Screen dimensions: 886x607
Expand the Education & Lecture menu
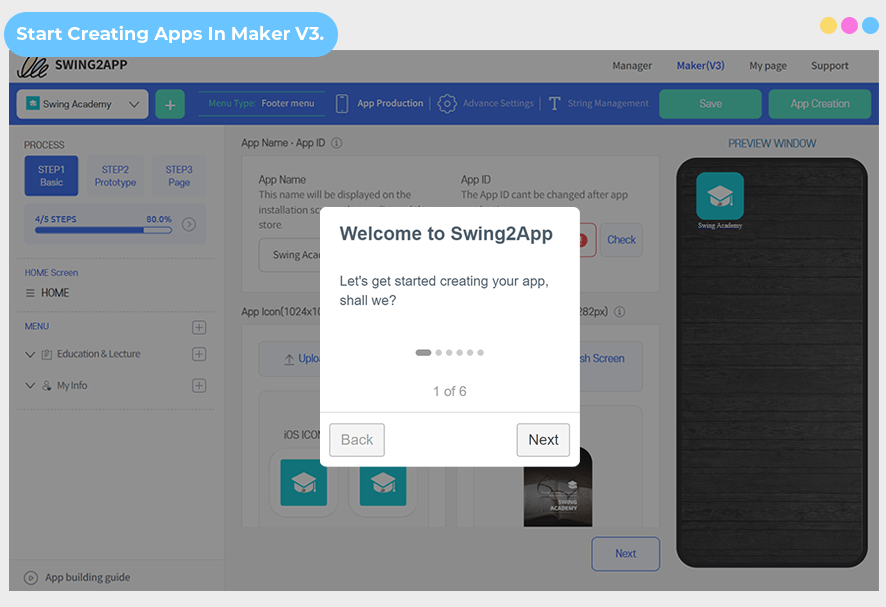[30, 354]
